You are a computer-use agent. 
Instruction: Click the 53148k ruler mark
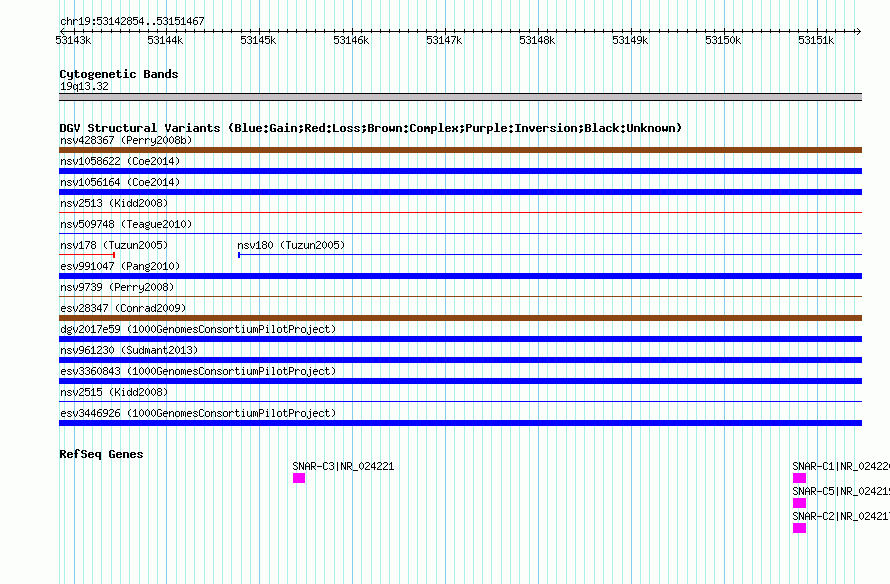[x=538, y=40]
